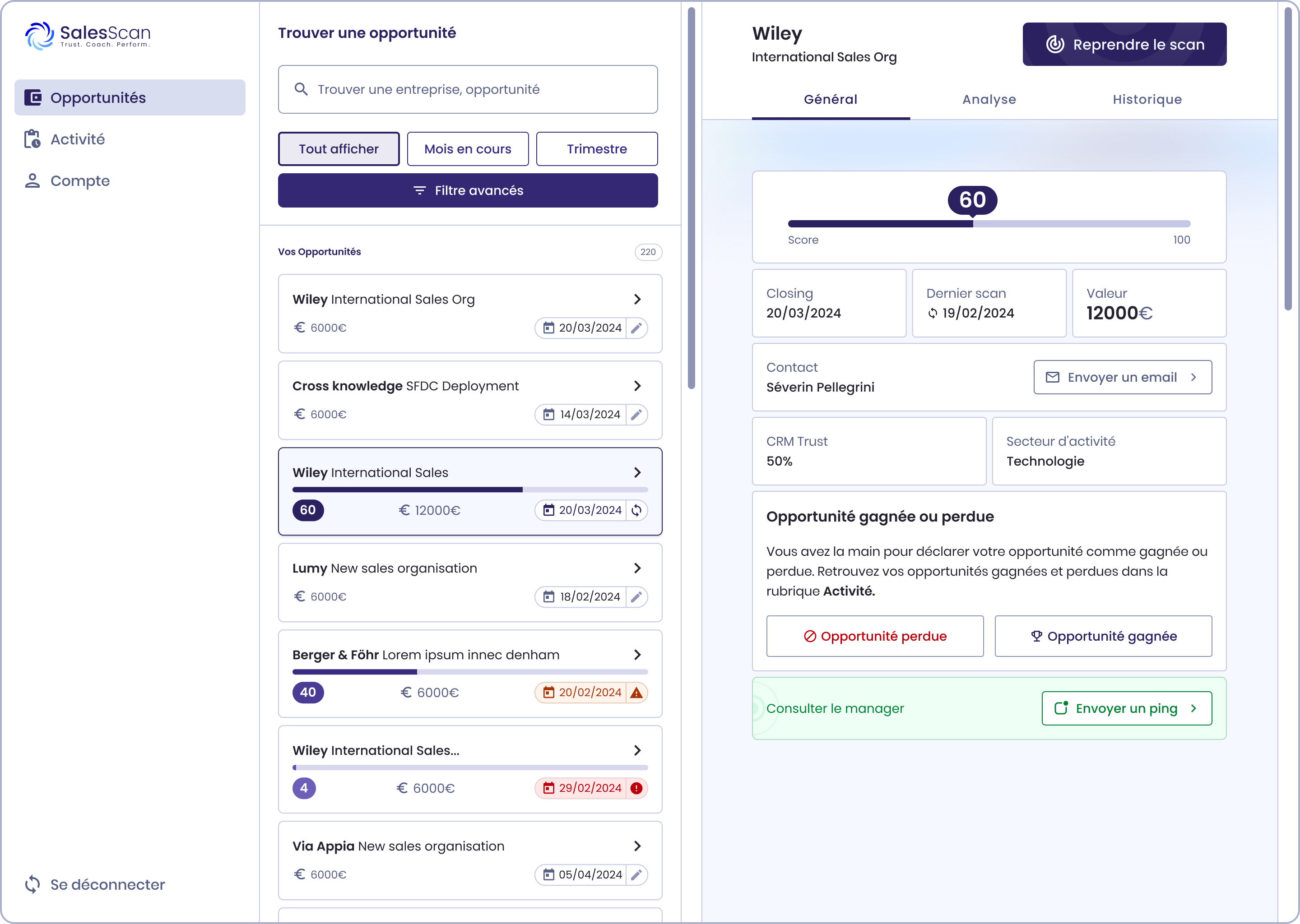This screenshot has height=924, width=1300.
Task: Open Via Appia opportunity via chevron
Action: click(x=637, y=846)
